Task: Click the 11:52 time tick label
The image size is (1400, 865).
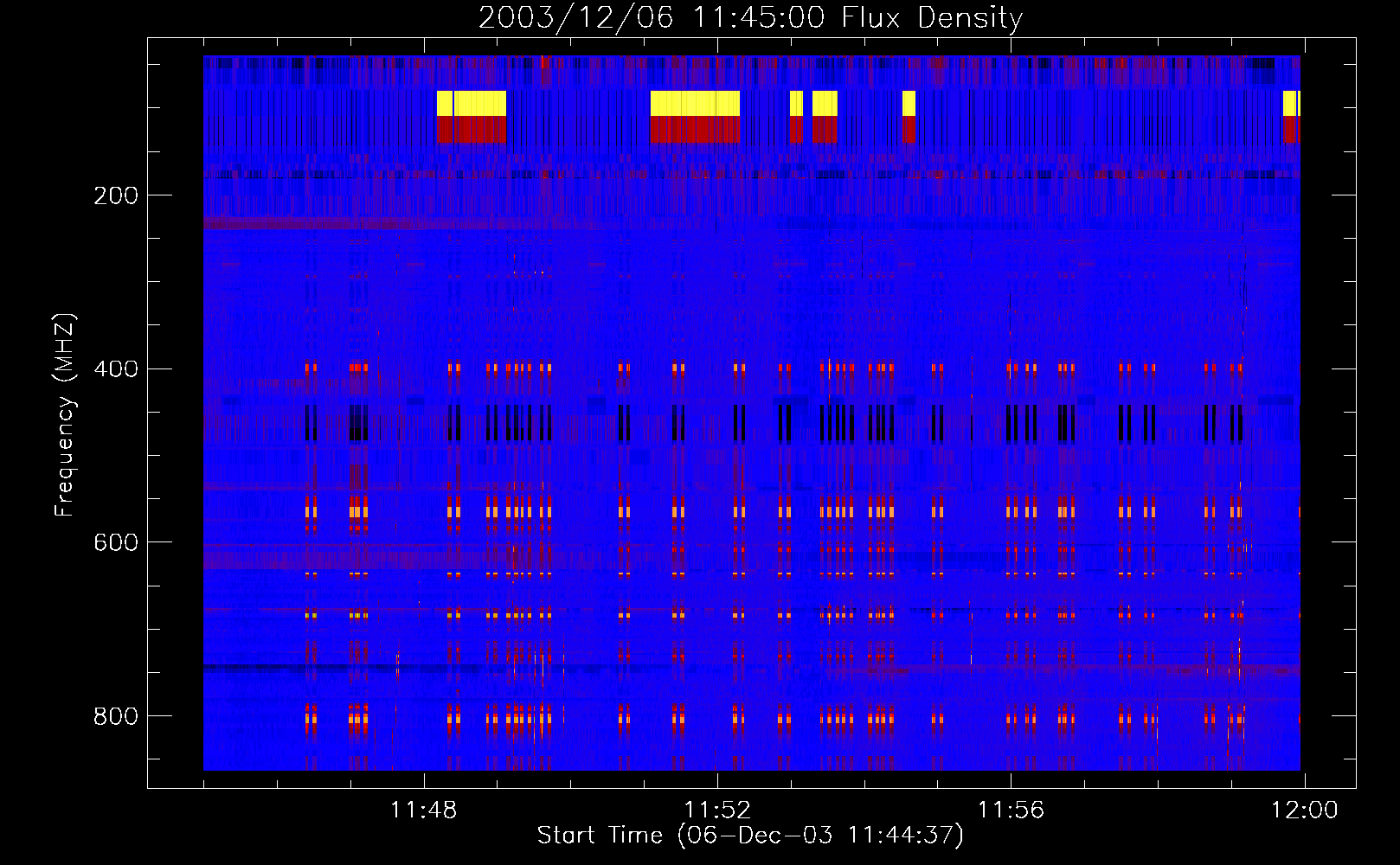Action: 717,811
